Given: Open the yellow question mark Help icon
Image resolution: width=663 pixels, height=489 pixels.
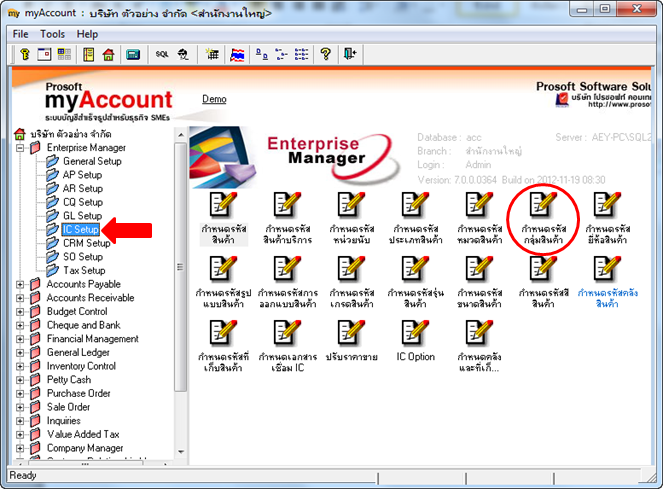Looking at the screenshot, I should [x=325, y=54].
